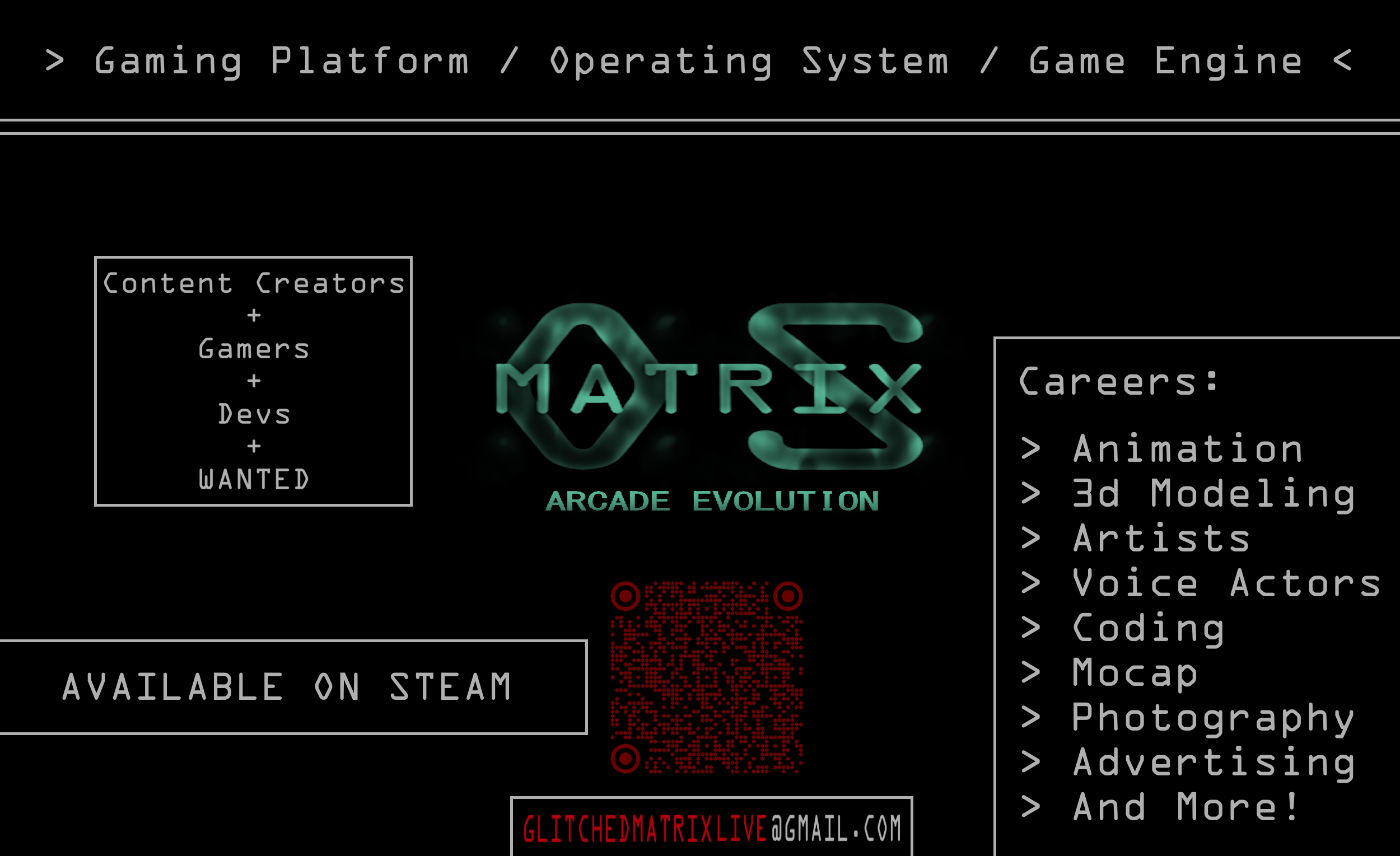Click the AVAILABLE ON STEAM button
The height and width of the screenshot is (856, 1400).
click(x=293, y=687)
